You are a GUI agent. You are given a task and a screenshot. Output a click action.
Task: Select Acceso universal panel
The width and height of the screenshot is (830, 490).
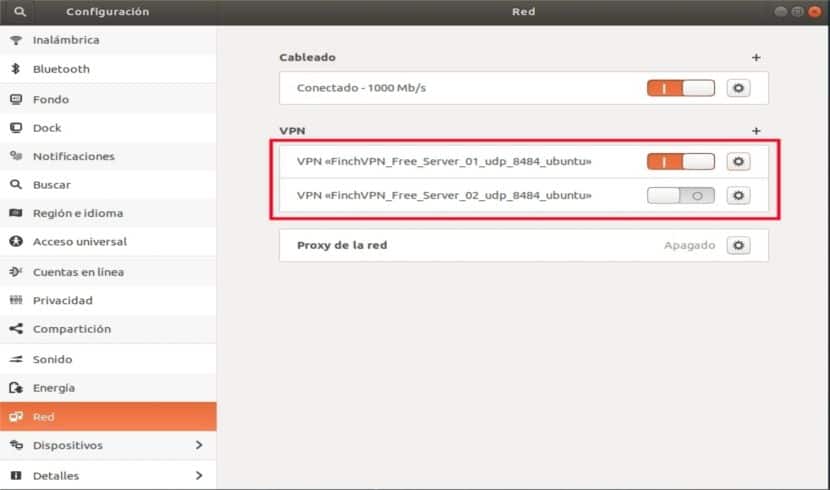click(x=108, y=241)
